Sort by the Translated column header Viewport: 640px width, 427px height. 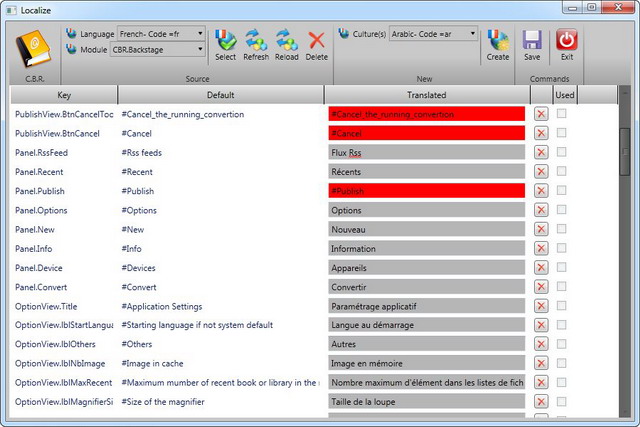pyautogui.click(x=427, y=95)
